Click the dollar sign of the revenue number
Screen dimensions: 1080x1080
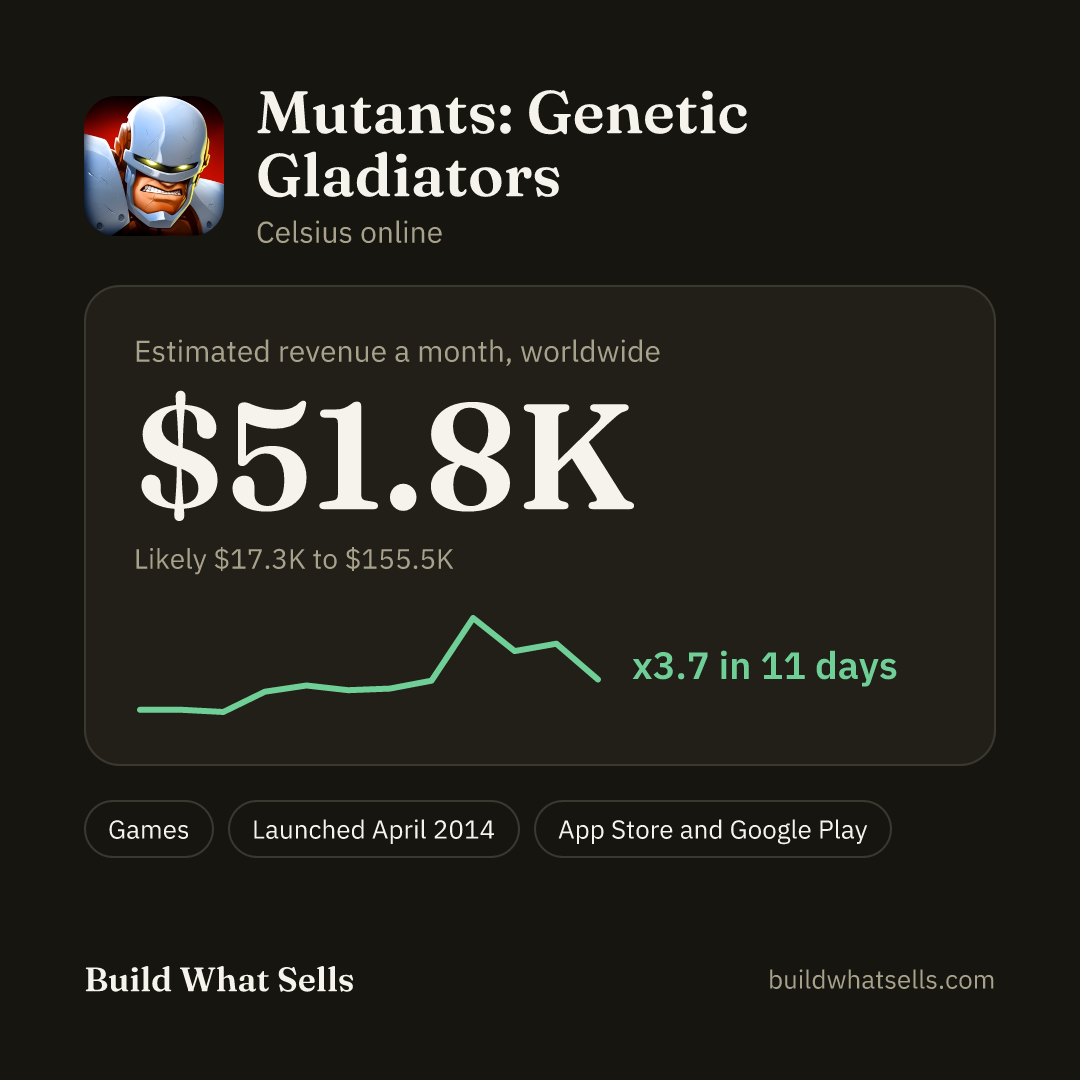point(179,455)
